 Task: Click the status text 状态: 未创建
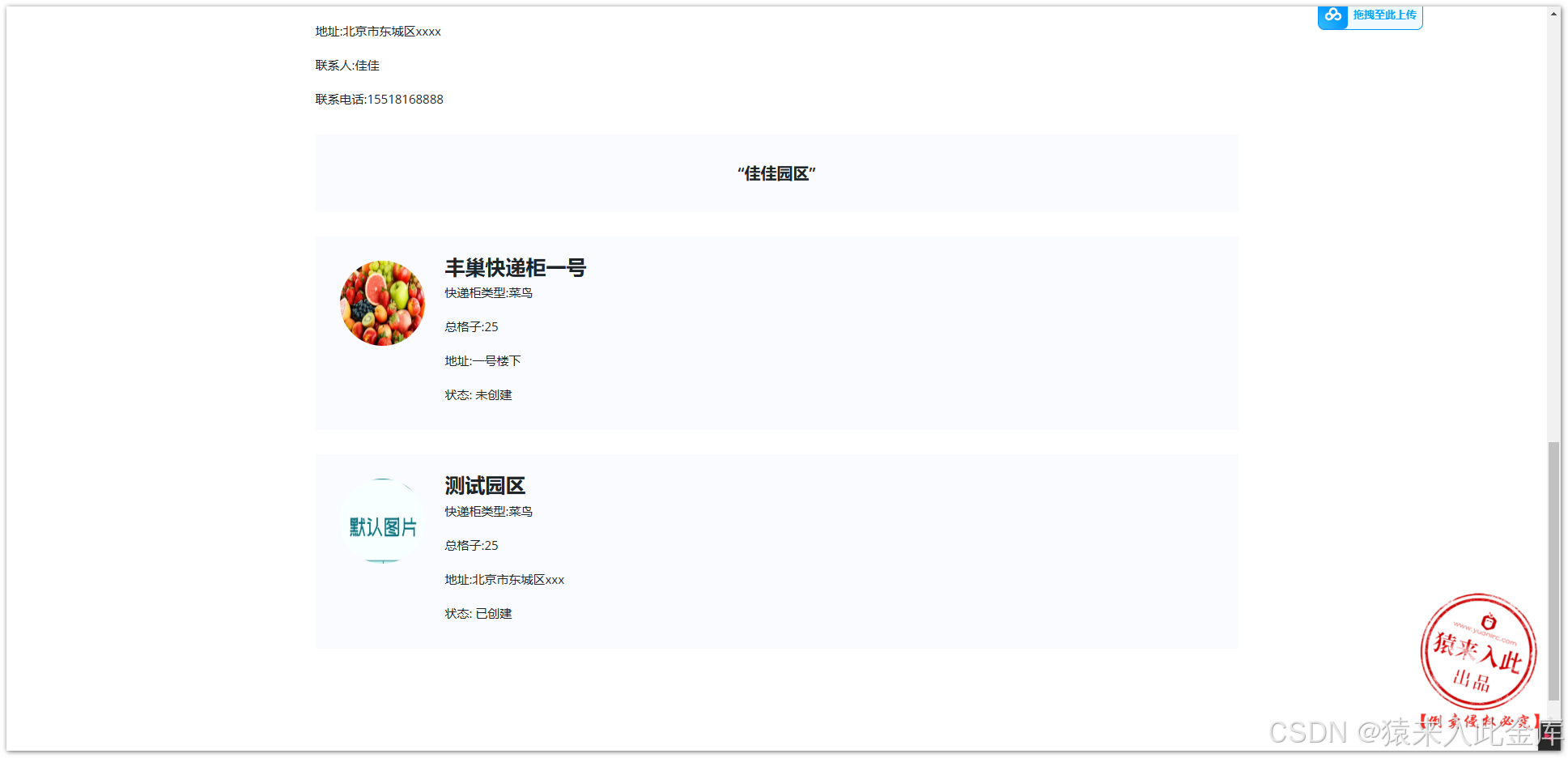click(x=478, y=395)
